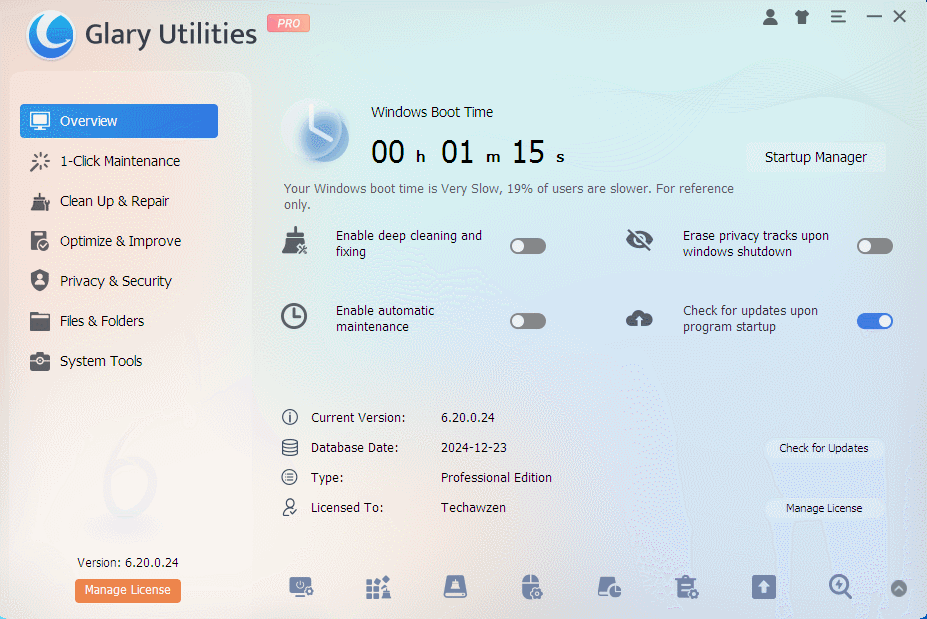Click the boot time very slow message
Viewport: 927px width, 619px height.
tap(508, 197)
